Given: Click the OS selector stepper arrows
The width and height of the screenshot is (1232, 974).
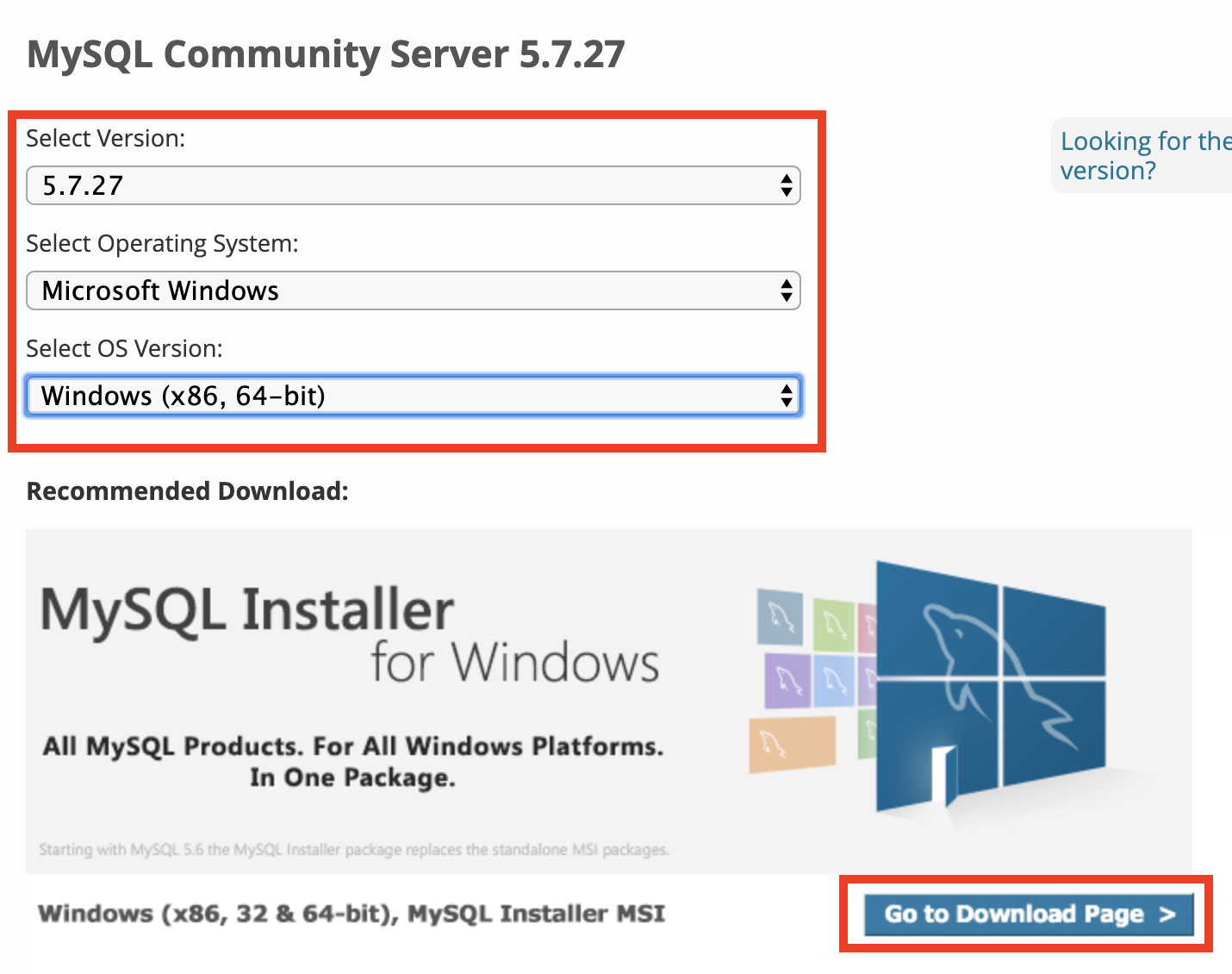Looking at the screenshot, I should click(786, 290).
